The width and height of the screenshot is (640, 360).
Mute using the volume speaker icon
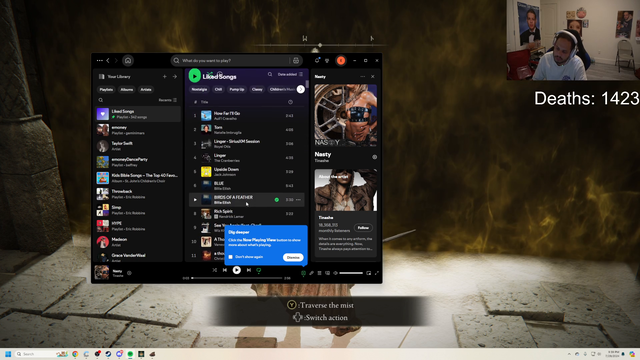point(336,273)
